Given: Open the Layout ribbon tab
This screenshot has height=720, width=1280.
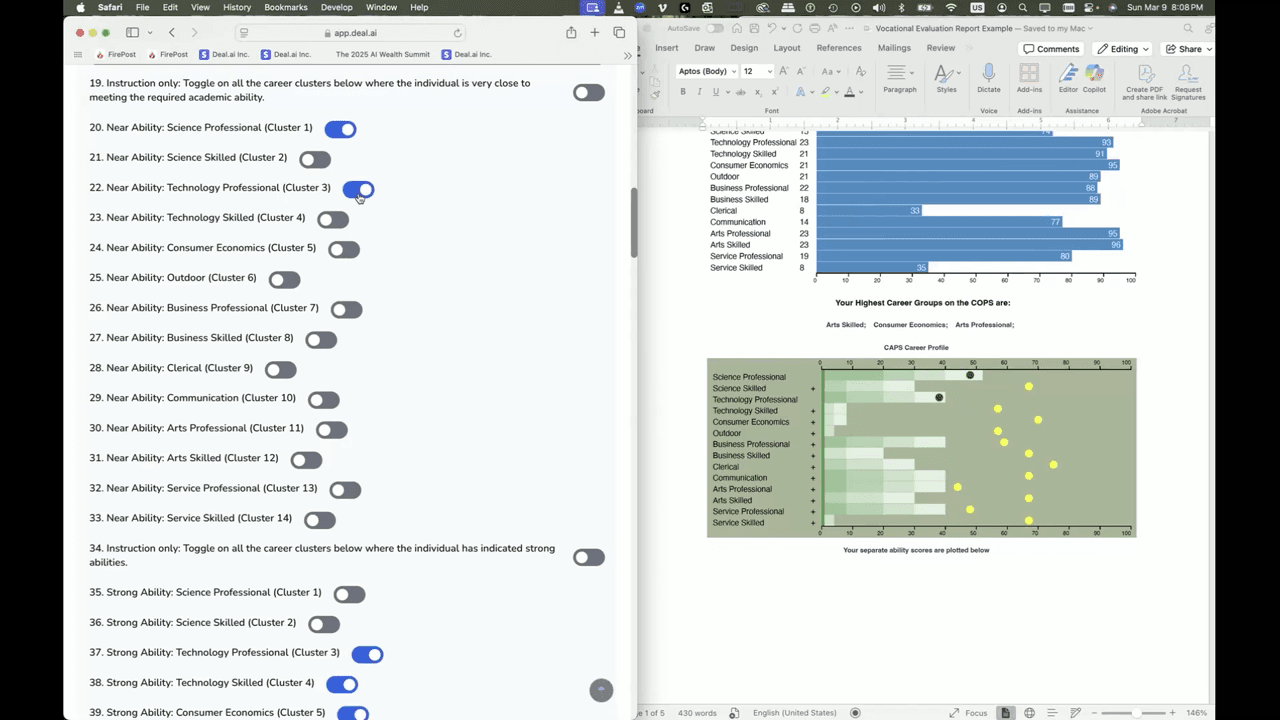Looking at the screenshot, I should click(786, 48).
